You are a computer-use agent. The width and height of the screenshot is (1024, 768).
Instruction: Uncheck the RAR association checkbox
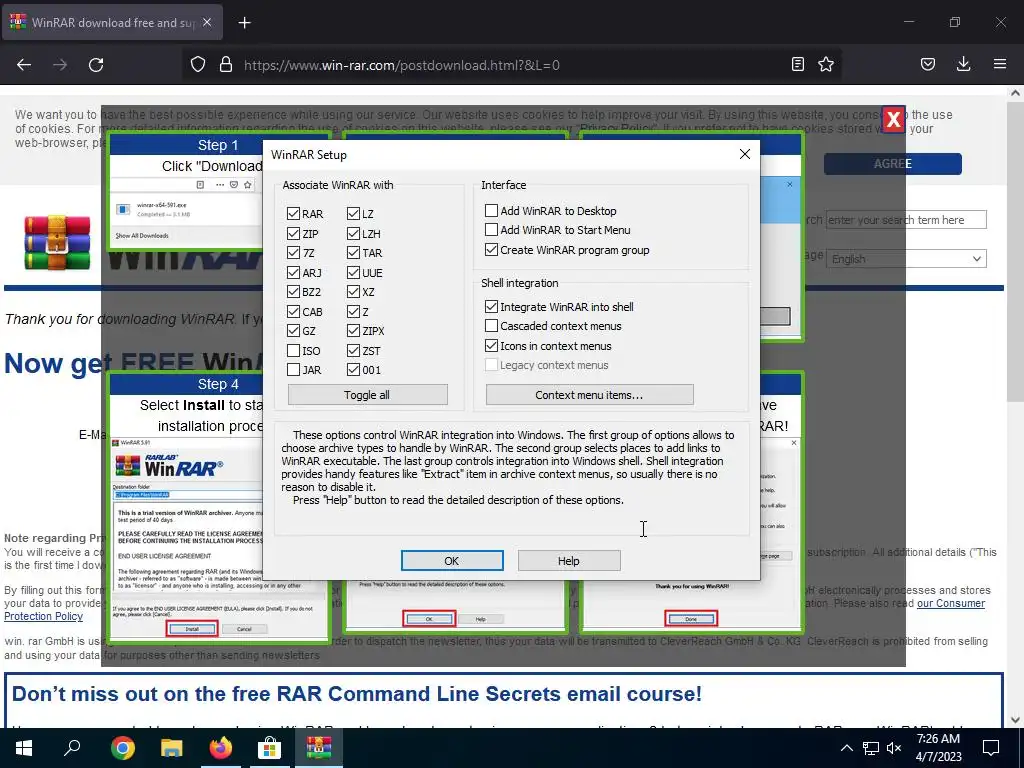[293, 214]
